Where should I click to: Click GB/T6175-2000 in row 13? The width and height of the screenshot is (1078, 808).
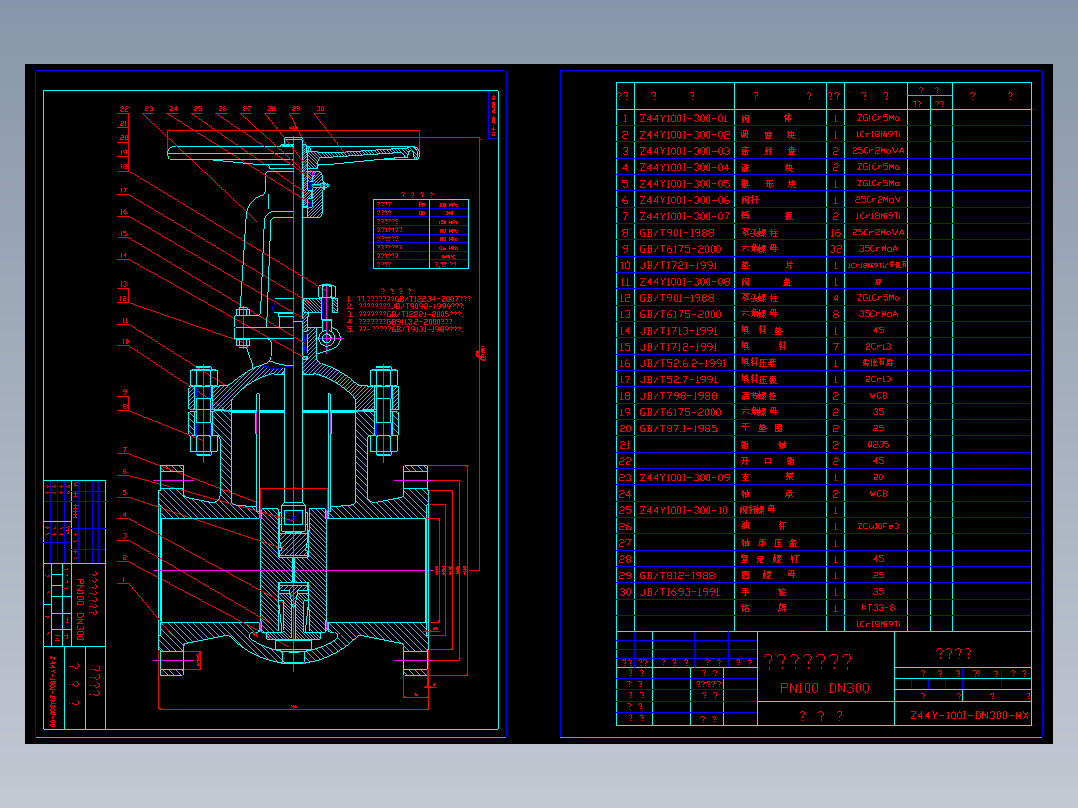coord(680,315)
